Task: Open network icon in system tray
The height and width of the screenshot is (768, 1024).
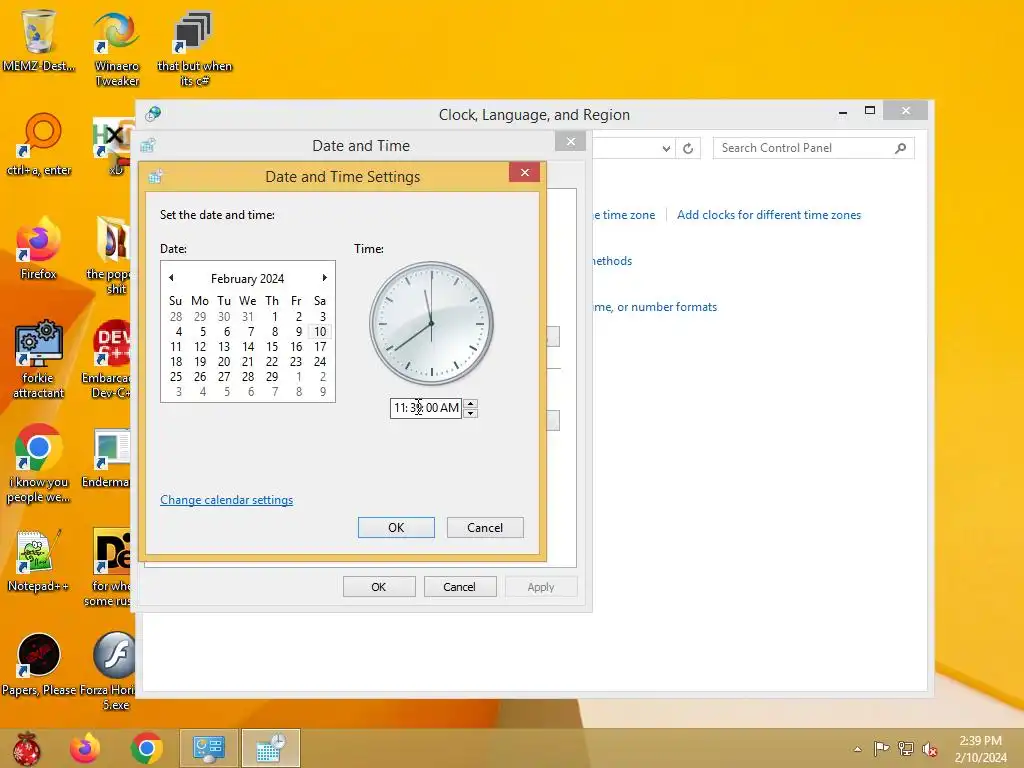Action: pyautogui.click(x=906, y=748)
